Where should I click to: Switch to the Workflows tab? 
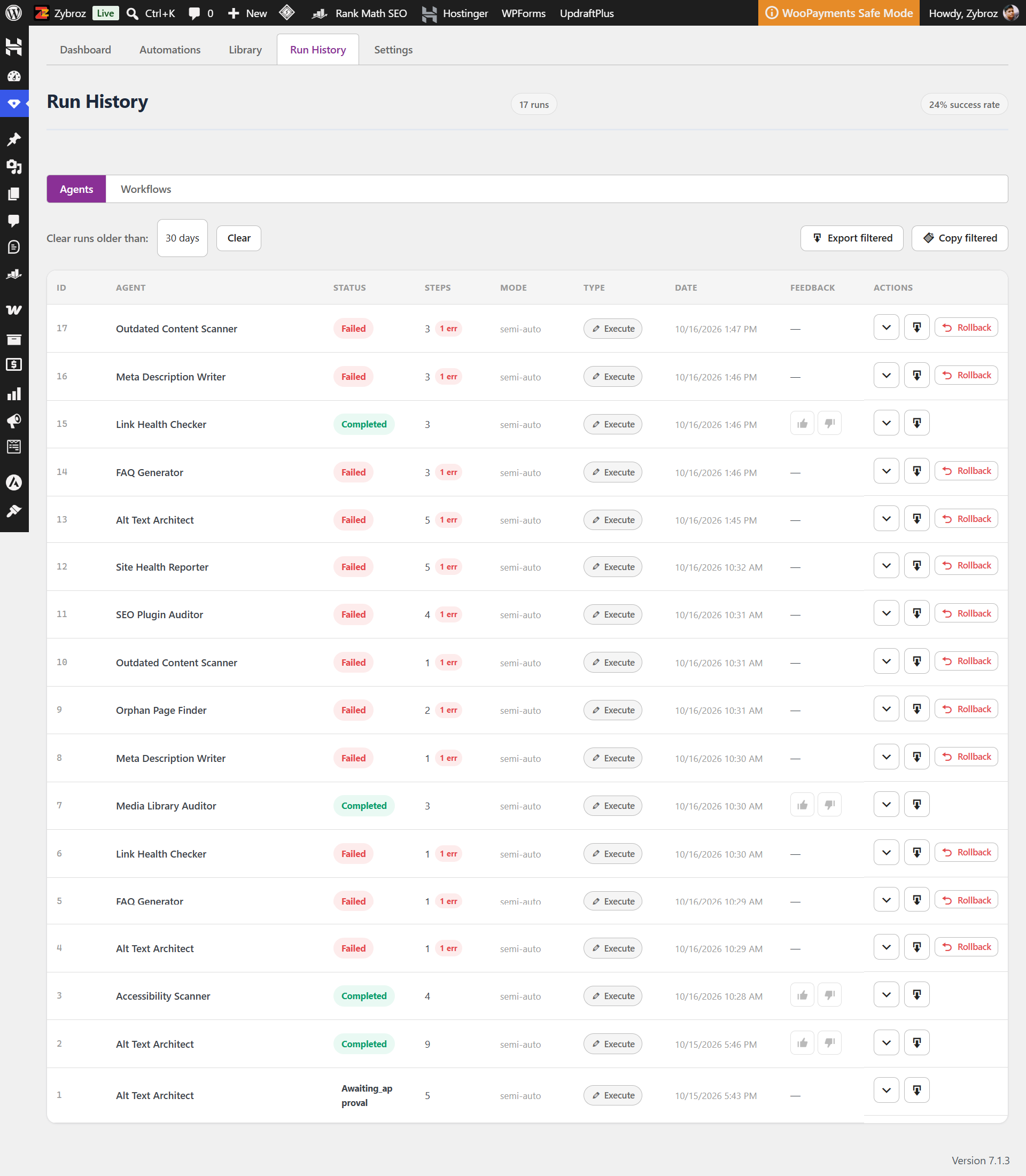pos(146,189)
